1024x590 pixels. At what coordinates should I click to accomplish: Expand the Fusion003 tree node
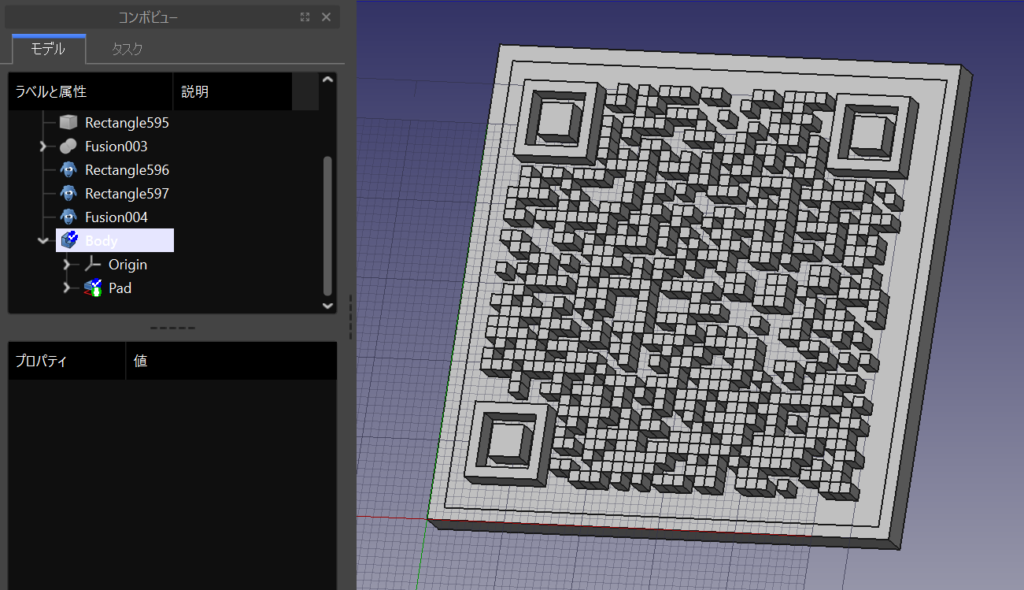point(43,146)
